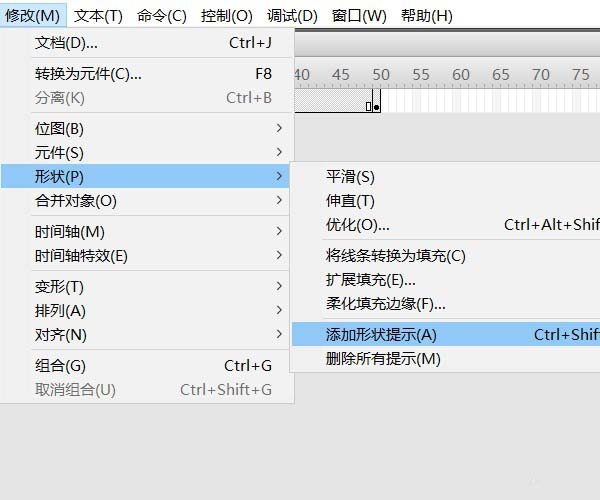Image resolution: width=600 pixels, height=500 pixels.
Task: Click frame 75 on timeline ruler
Action: 580,75
